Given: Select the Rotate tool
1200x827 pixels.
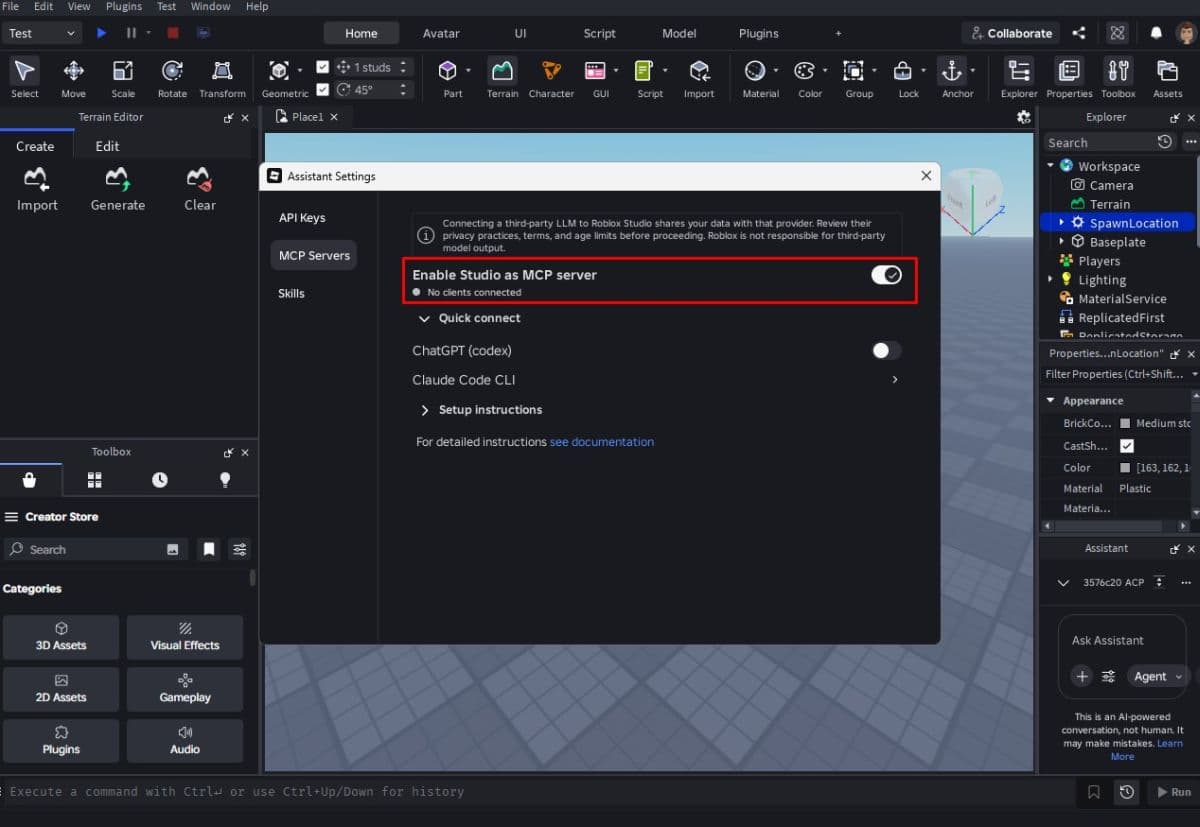Looking at the screenshot, I should (x=172, y=78).
